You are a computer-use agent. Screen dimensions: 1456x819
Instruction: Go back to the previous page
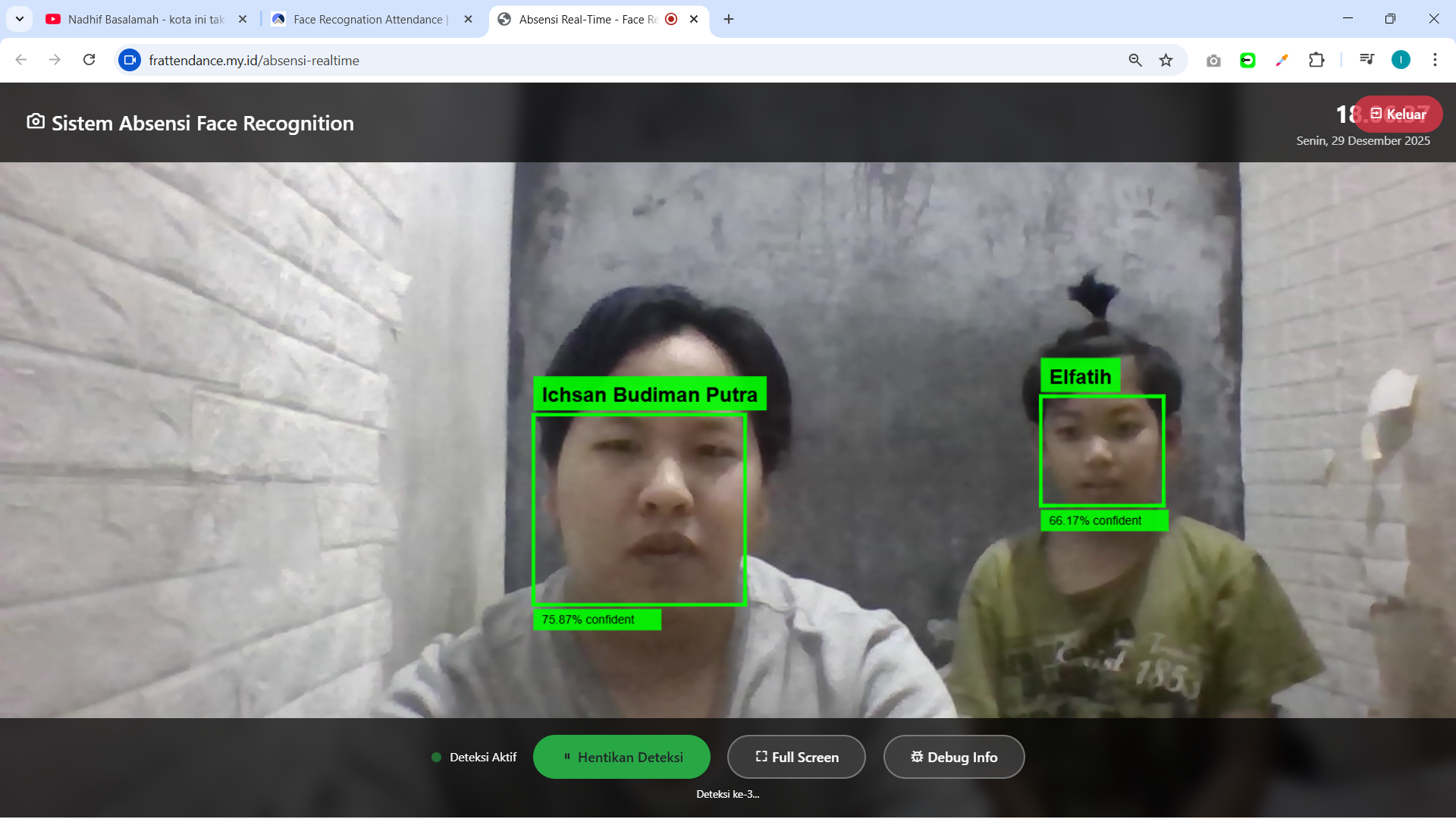coord(21,60)
